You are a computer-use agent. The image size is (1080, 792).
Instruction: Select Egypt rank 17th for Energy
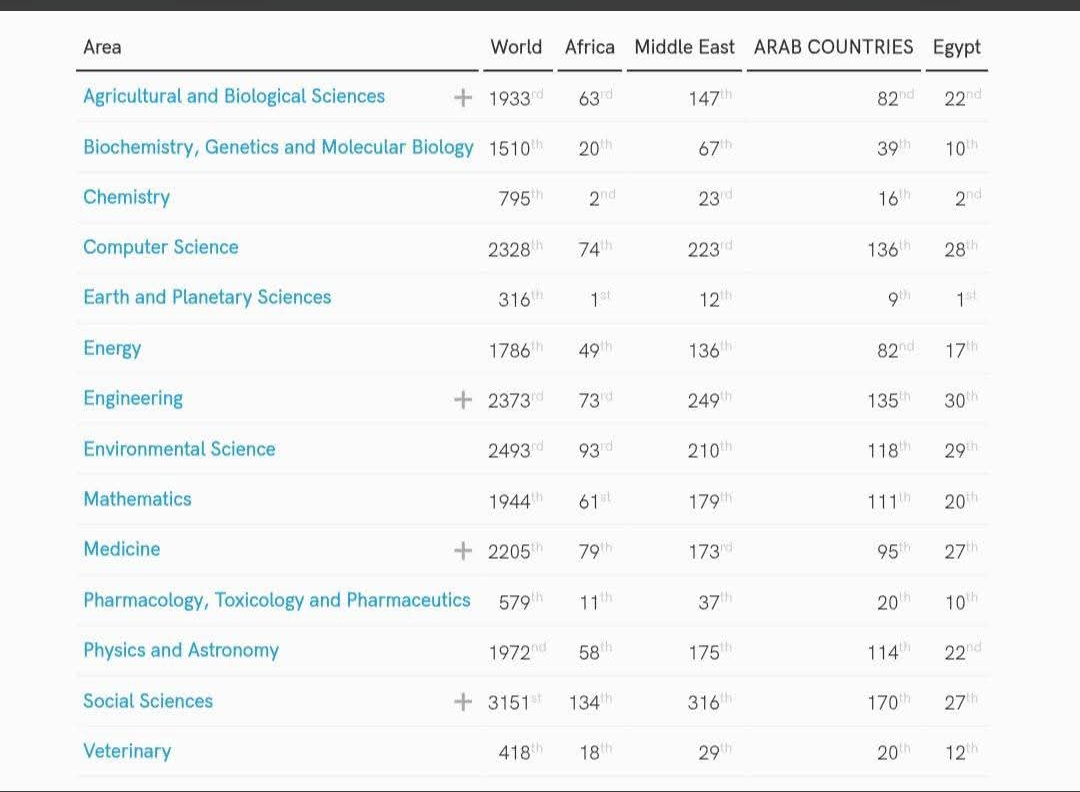click(962, 350)
